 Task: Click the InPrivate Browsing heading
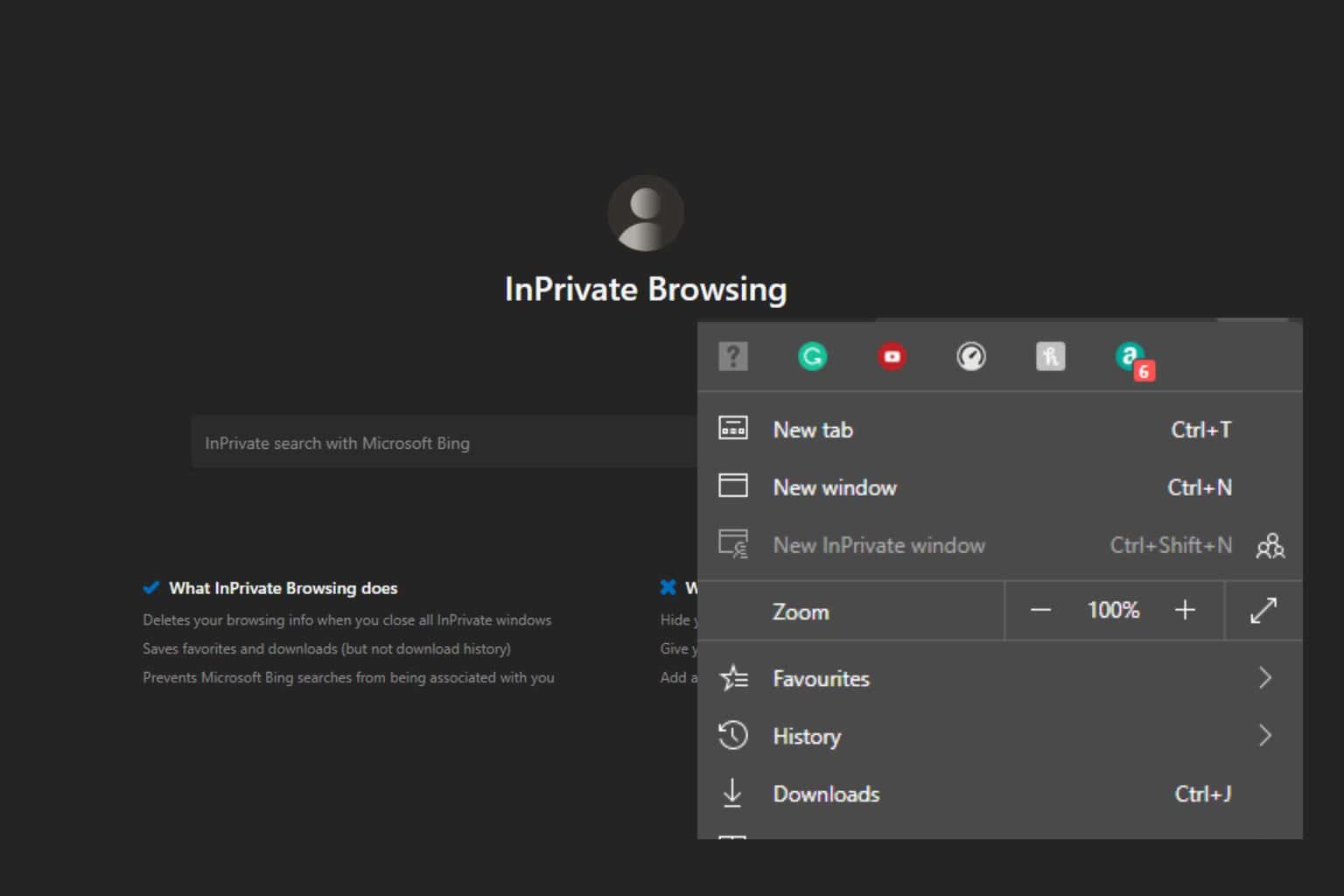646,290
